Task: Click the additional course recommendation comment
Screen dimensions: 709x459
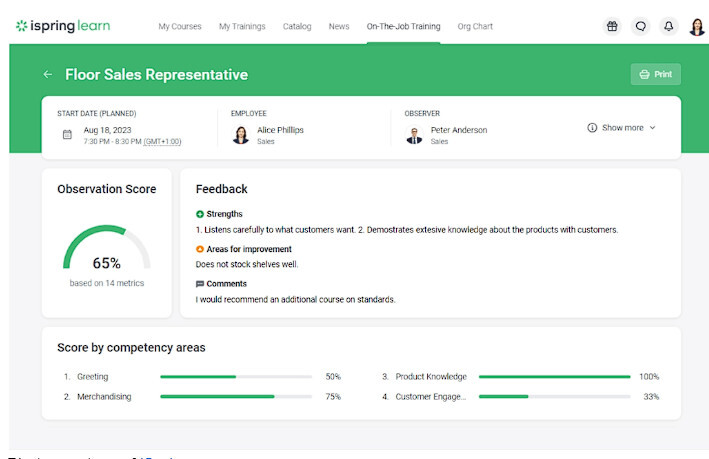Action: tap(295, 299)
